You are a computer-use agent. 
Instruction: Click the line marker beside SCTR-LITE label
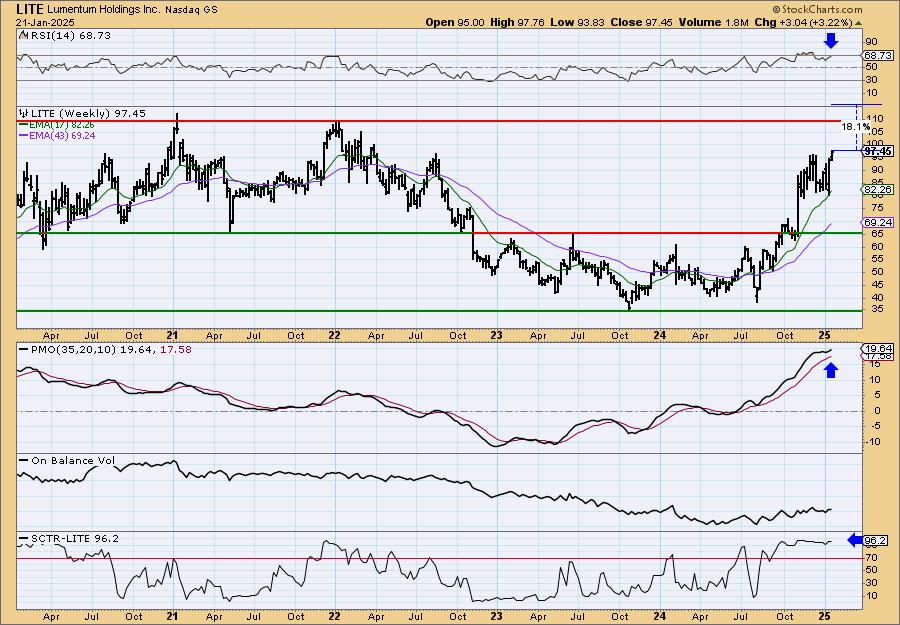[24, 539]
